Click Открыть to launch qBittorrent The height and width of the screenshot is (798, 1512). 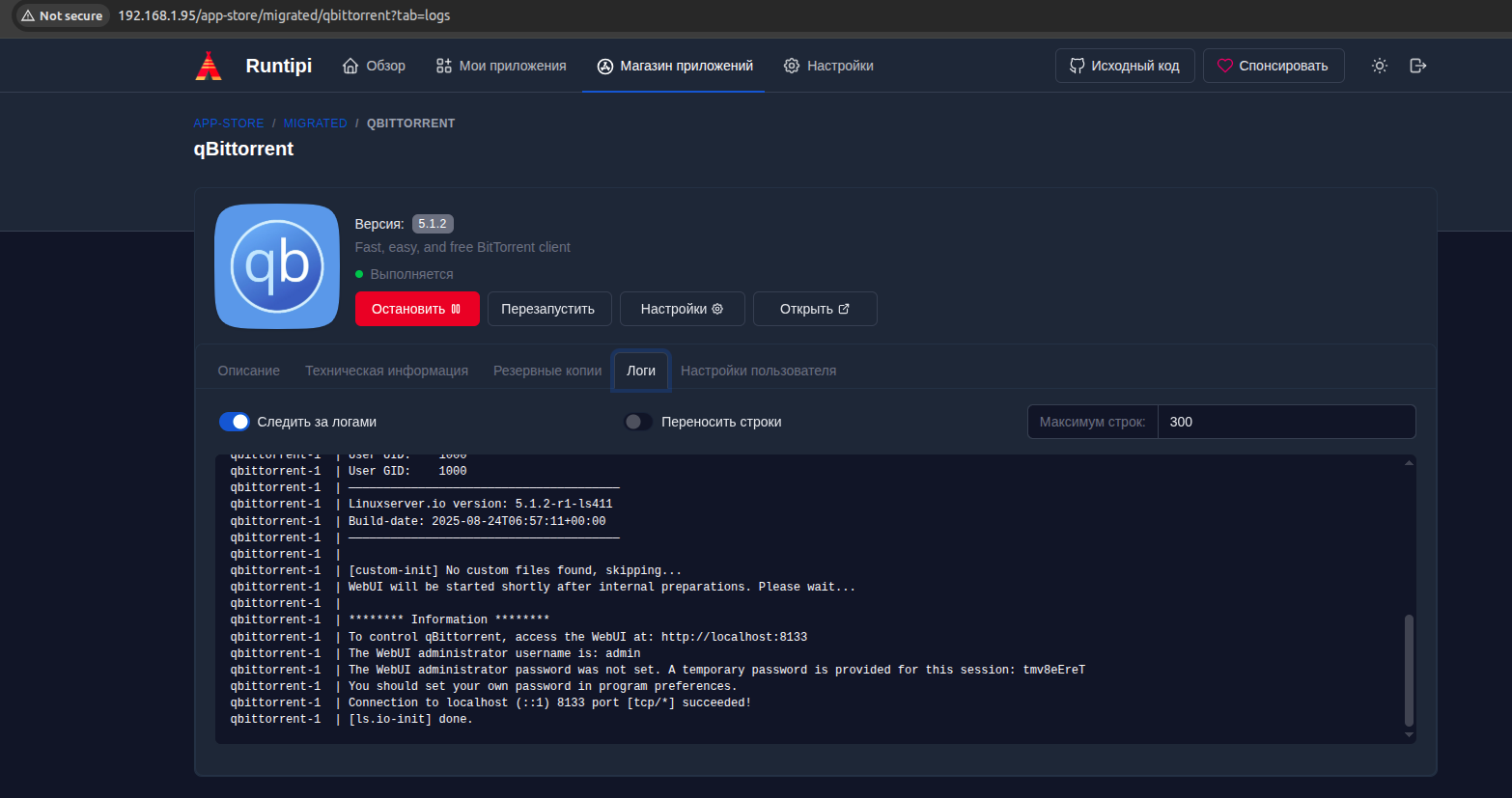coord(815,309)
